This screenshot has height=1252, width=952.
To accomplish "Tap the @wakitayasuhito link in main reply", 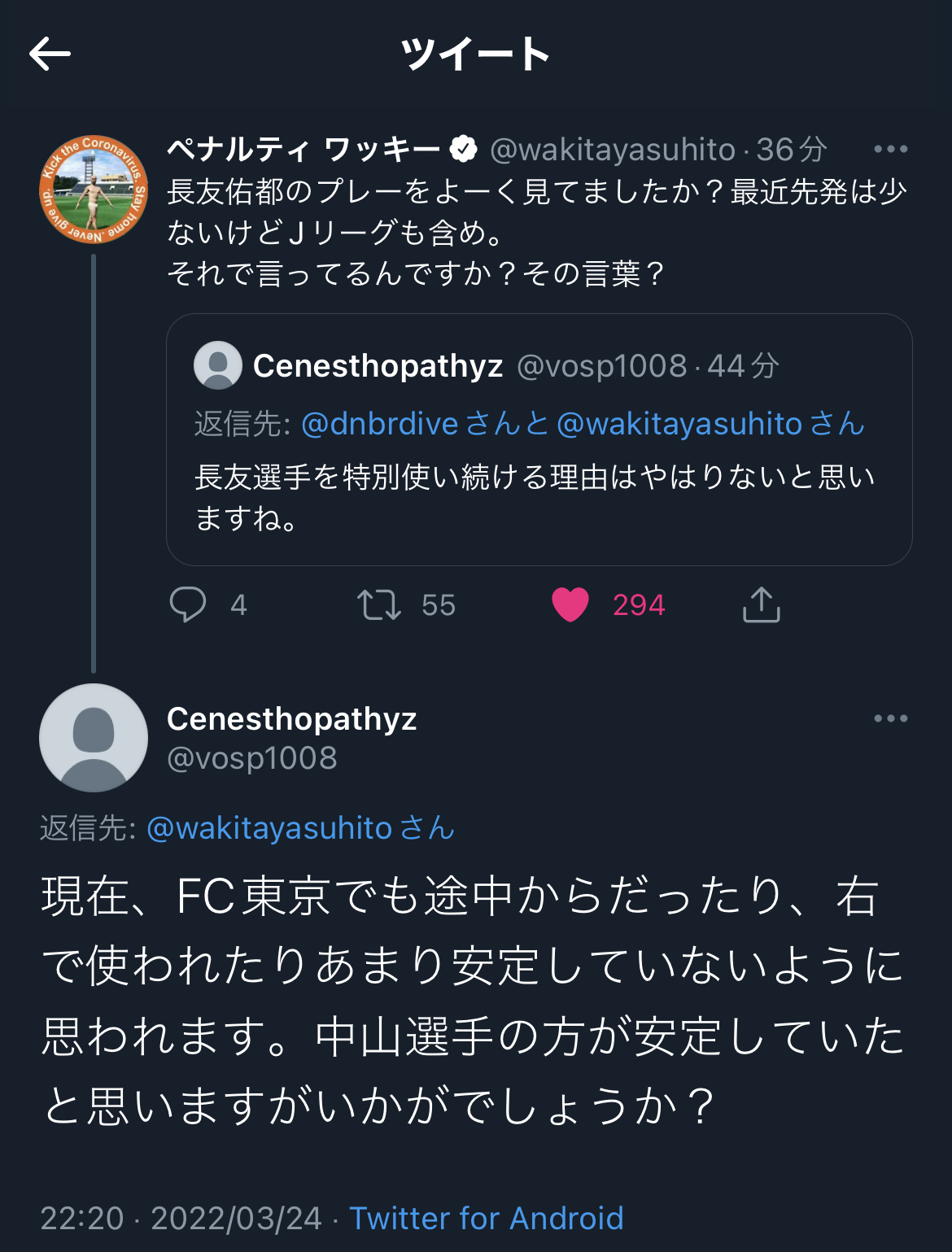I will click(270, 828).
